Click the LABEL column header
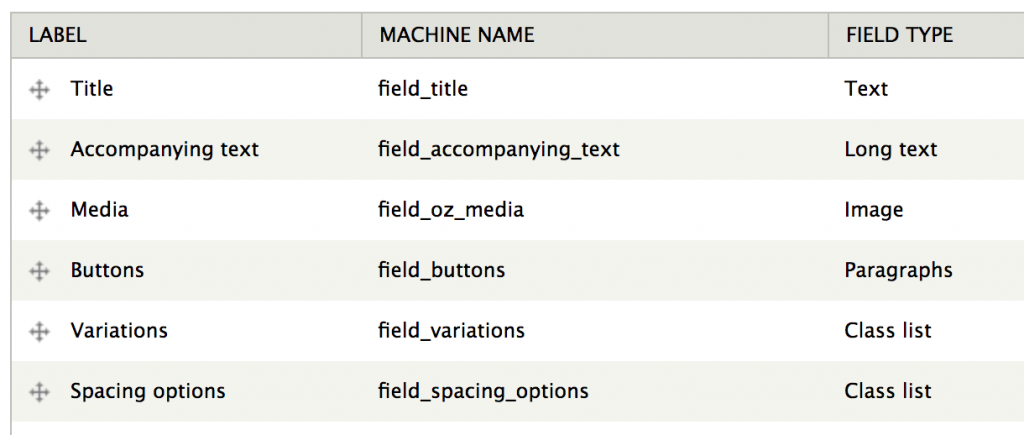Viewport: 1024px width, 435px height. [x=57, y=35]
